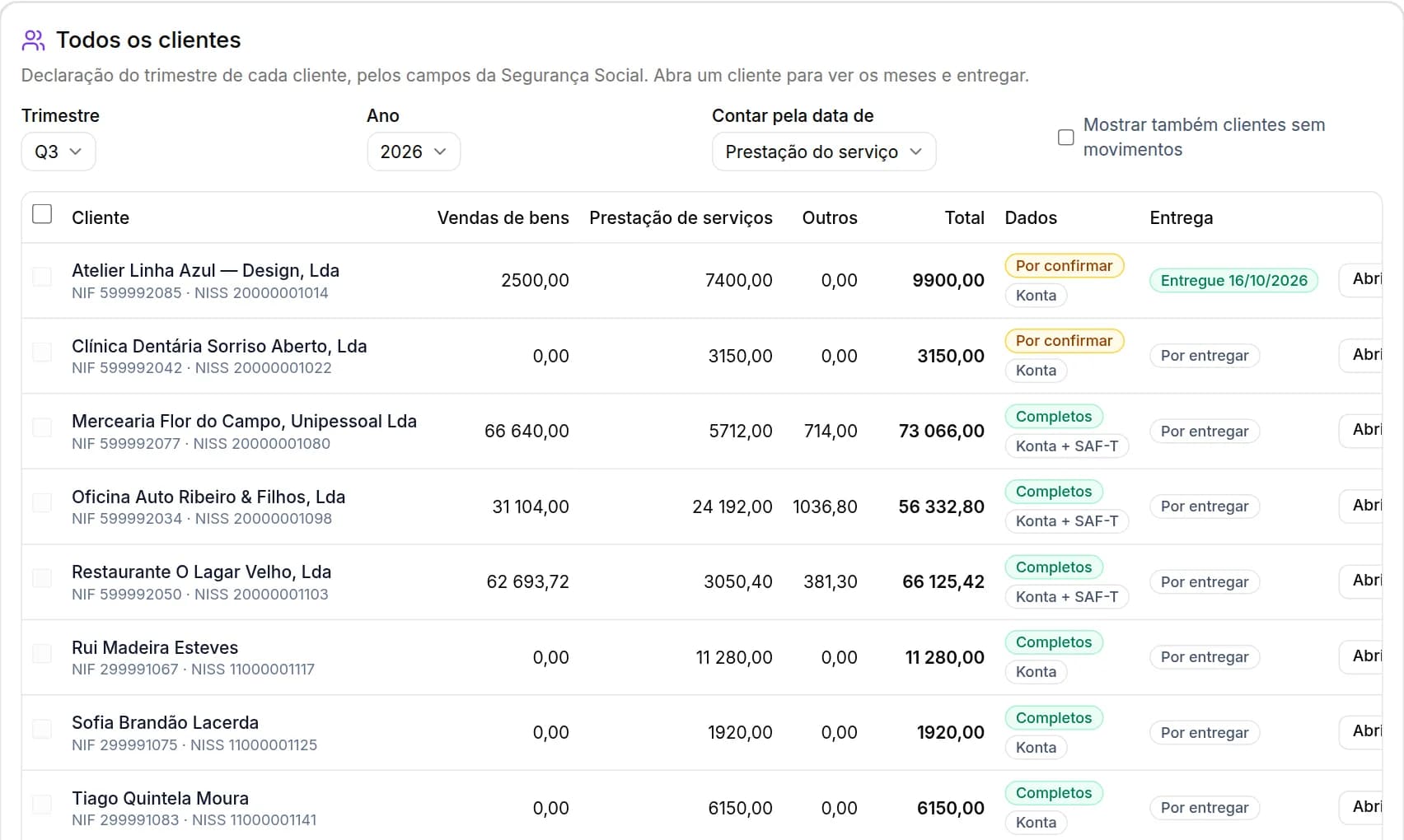Click the clients icon beside Todos os clientes

tap(33, 40)
